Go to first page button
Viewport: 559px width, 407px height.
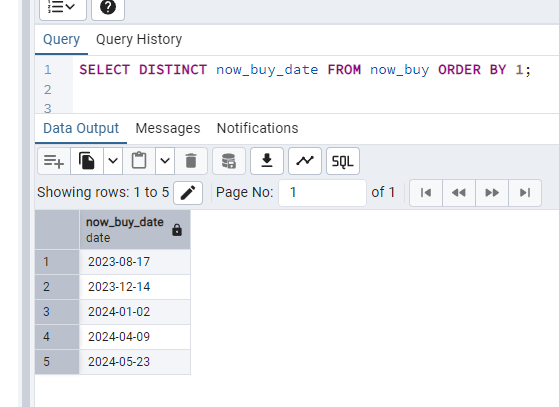(426, 193)
